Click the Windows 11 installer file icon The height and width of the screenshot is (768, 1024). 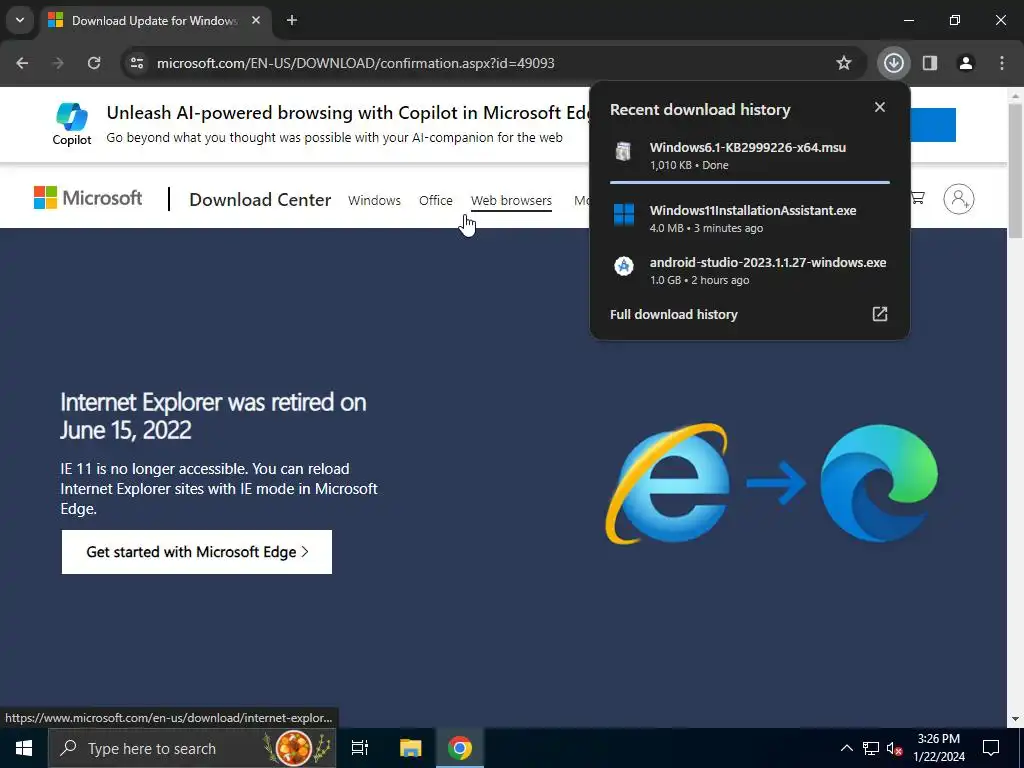pyautogui.click(x=624, y=214)
